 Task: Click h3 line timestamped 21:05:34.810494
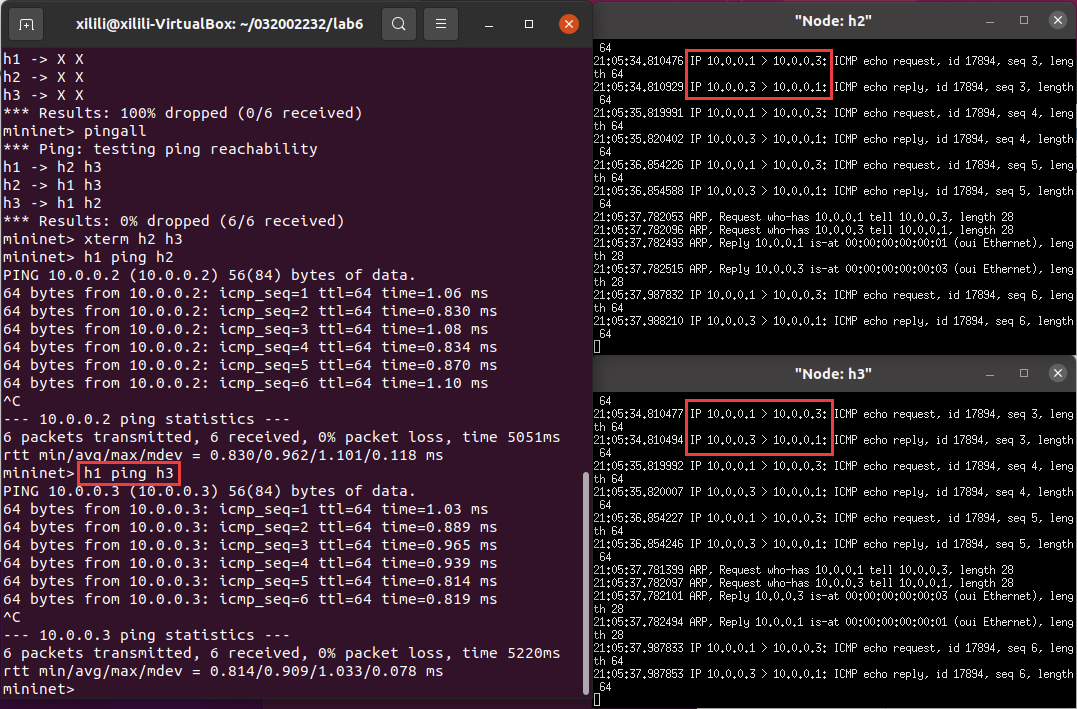tap(833, 447)
